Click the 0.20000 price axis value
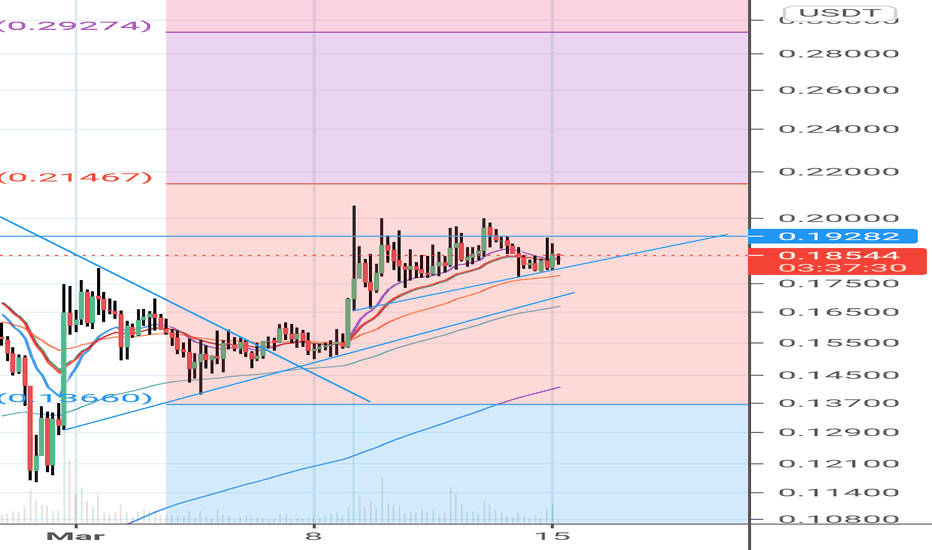The image size is (932, 550). click(839, 218)
